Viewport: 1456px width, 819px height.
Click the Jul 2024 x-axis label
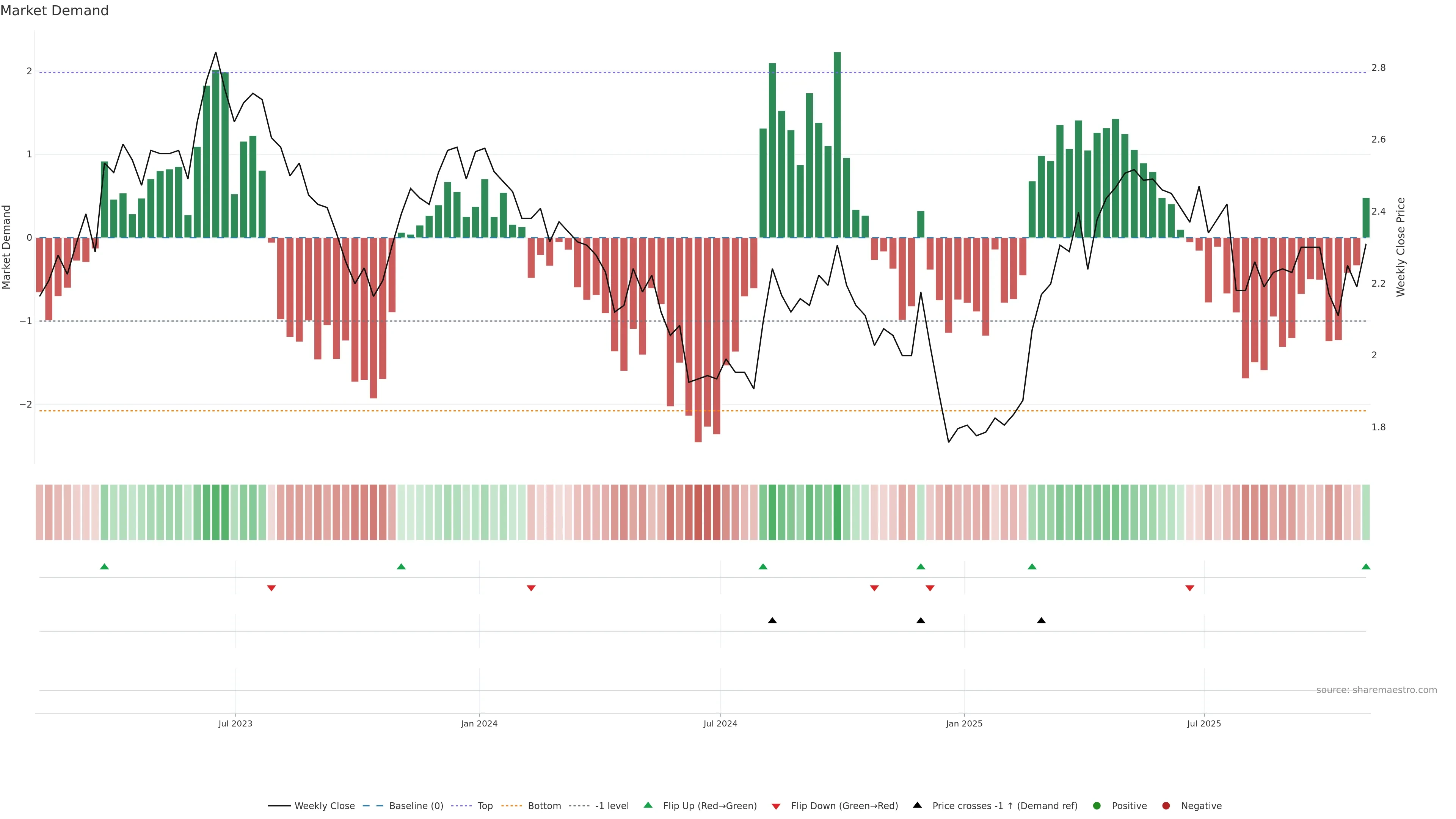(720, 723)
